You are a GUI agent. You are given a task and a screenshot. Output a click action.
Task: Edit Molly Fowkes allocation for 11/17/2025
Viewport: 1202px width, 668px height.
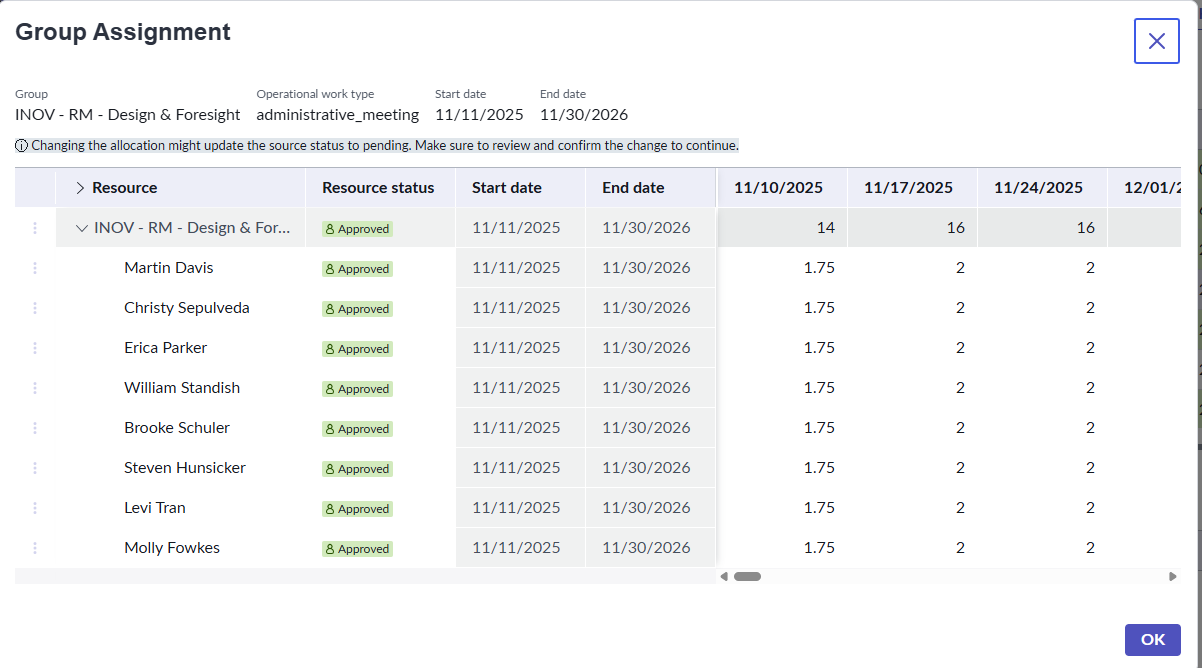point(912,548)
